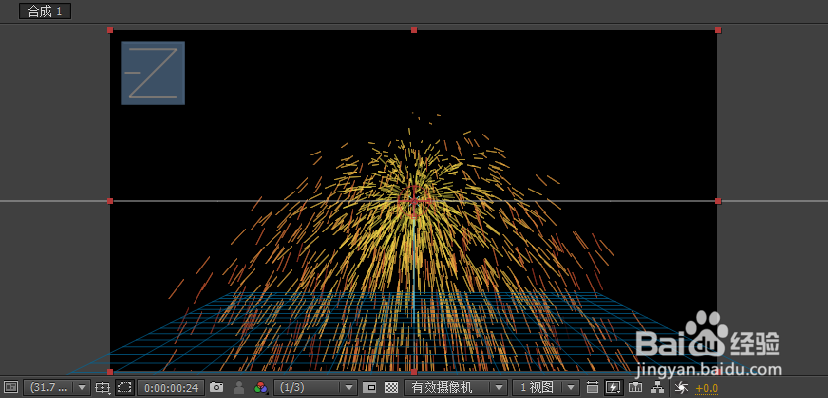Click the Timeline button icon

coord(636,387)
